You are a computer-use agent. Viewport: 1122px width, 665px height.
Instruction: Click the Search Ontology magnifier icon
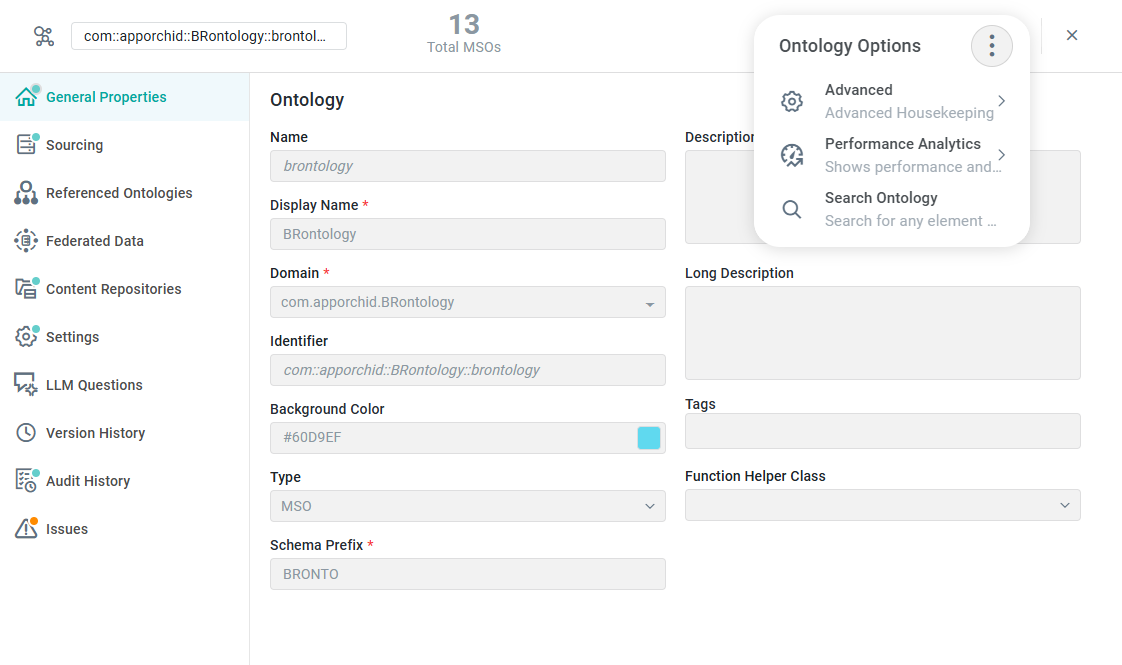coord(792,209)
